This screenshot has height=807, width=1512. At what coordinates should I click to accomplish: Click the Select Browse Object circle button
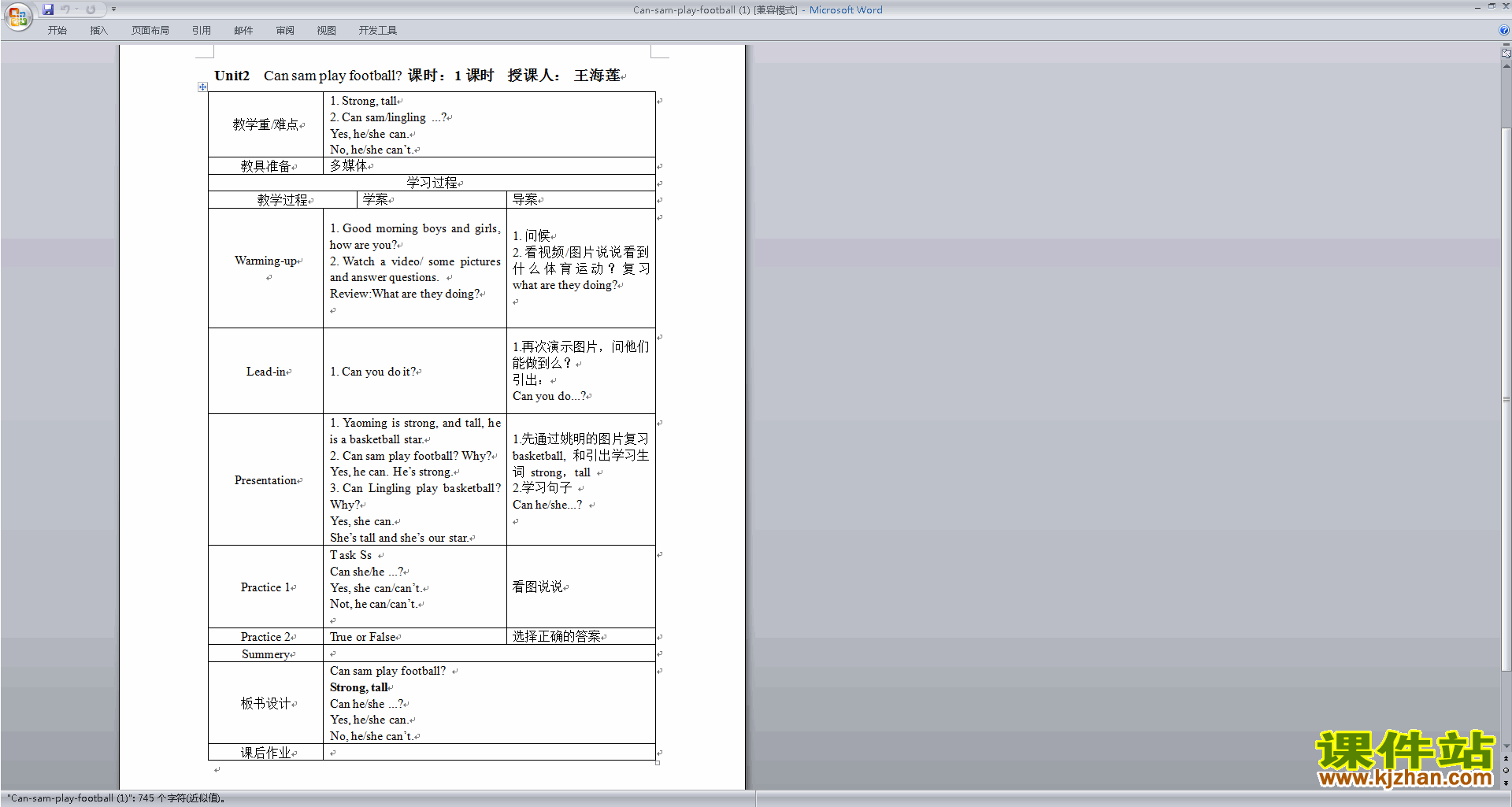pos(1506,771)
